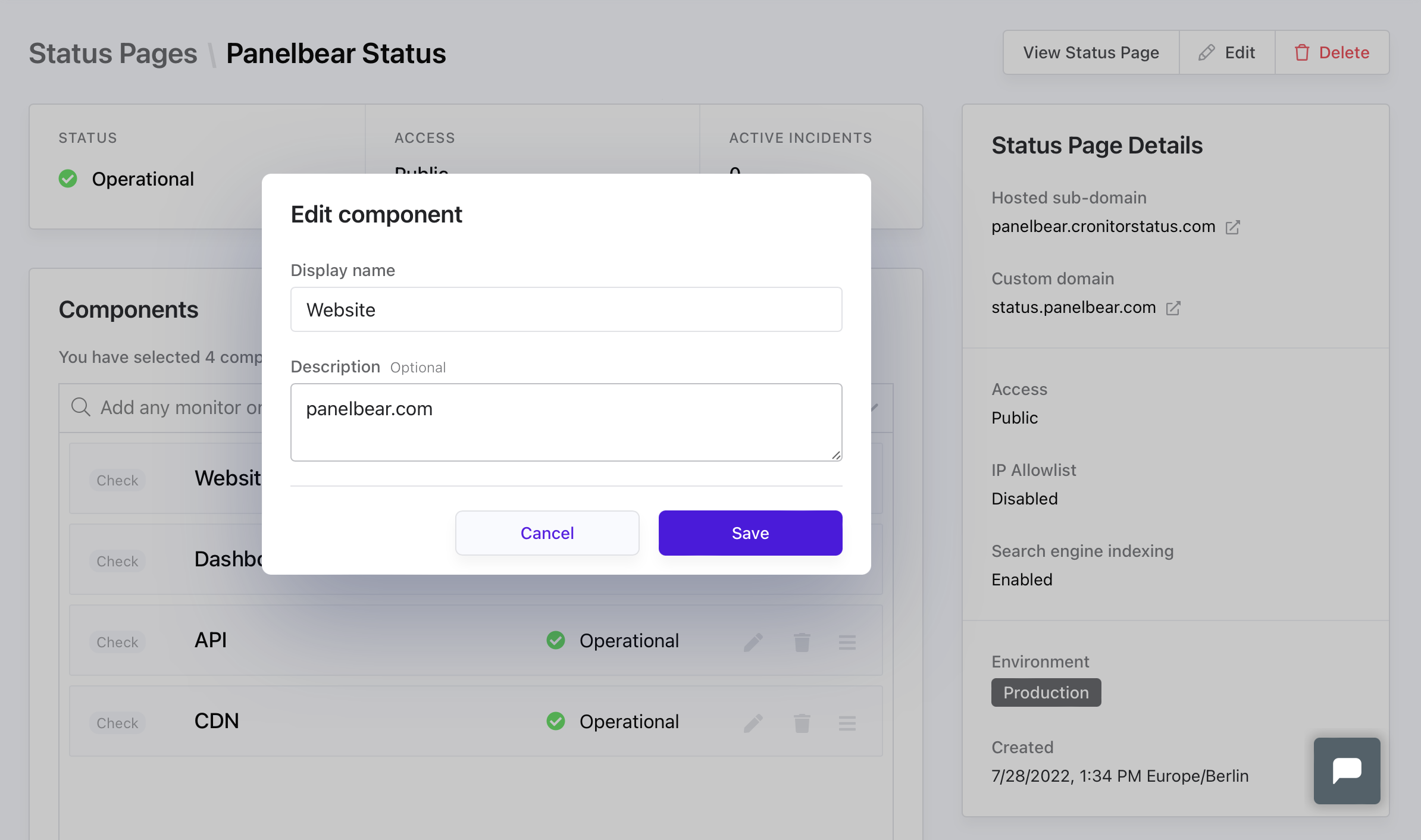Click the IP Allowlist Disabled value
The height and width of the screenshot is (840, 1421).
point(1024,499)
